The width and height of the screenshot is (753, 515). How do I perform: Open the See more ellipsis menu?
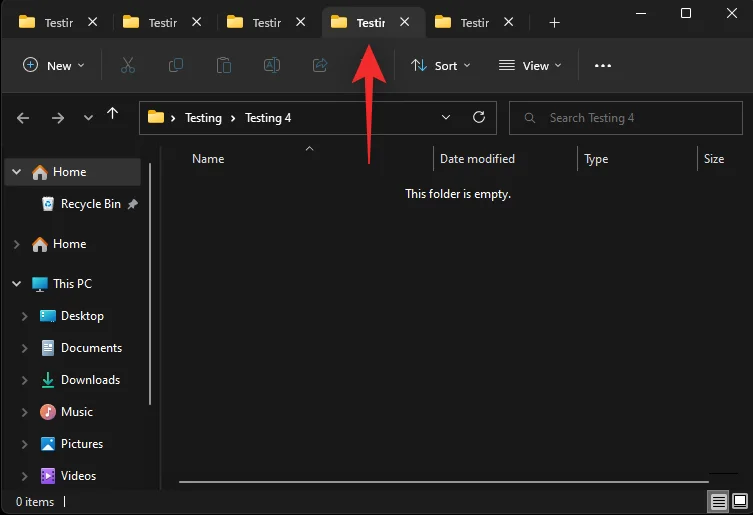point(602,65)
